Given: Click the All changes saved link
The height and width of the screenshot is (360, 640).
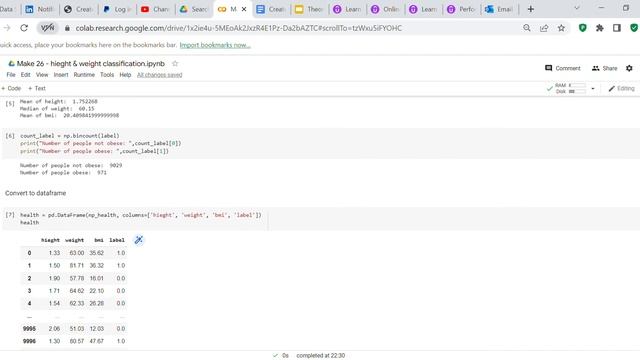Looking at the screenshot, I should (160, 75).
